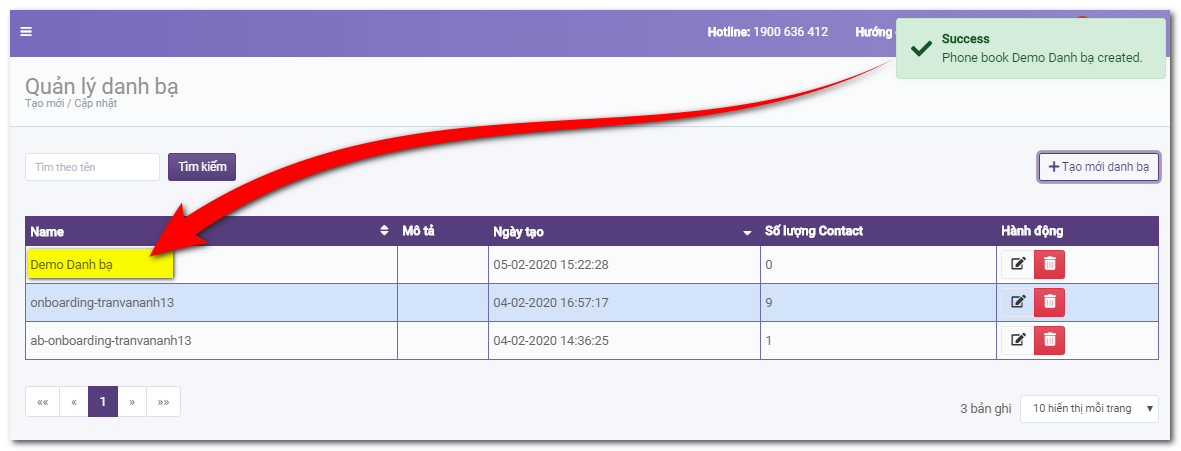Go to next page with » button
This screenshot has width=1181, height=451.
pos(132,402)
